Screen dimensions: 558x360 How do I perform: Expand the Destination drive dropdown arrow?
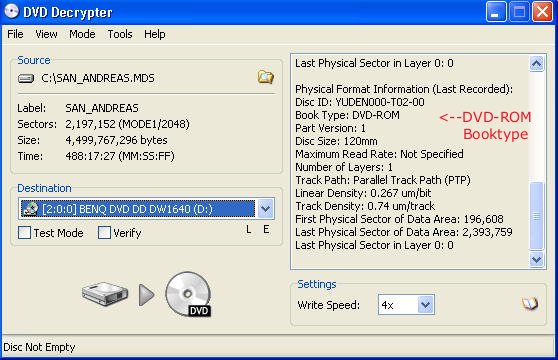pyautogui.click(x=265, y=208)
